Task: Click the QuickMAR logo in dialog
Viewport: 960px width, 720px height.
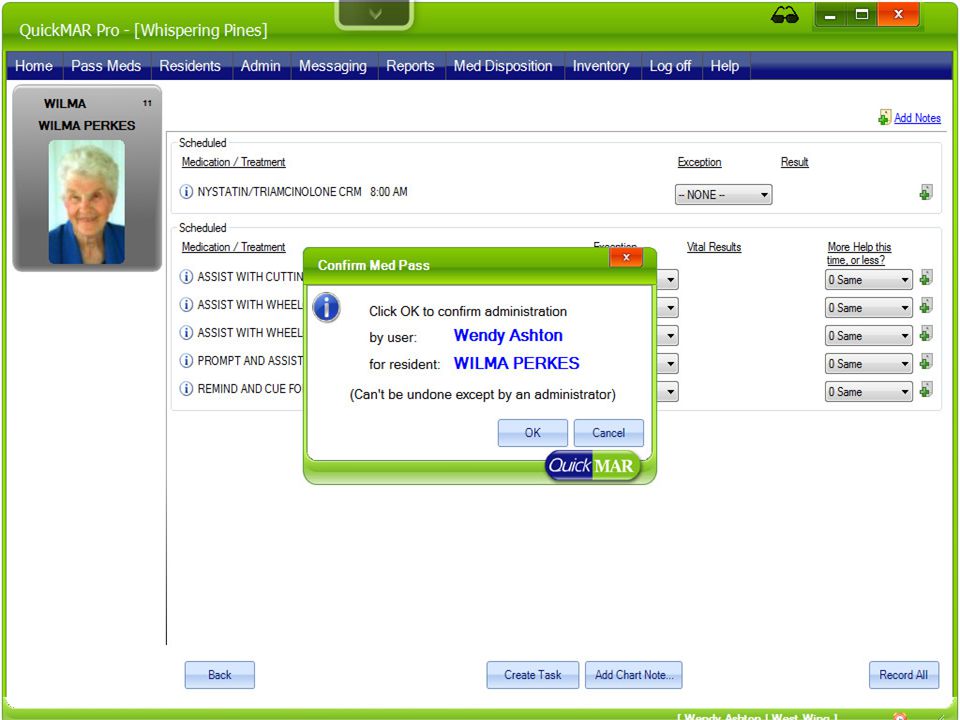Action: click(592, 466)
